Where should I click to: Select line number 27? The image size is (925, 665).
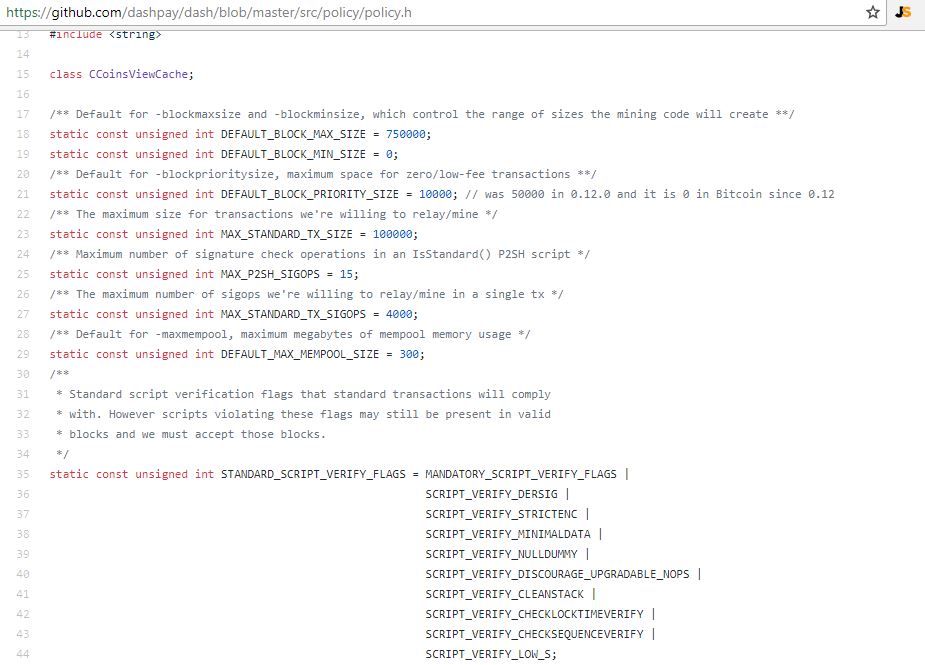click(x=23, y=315)
